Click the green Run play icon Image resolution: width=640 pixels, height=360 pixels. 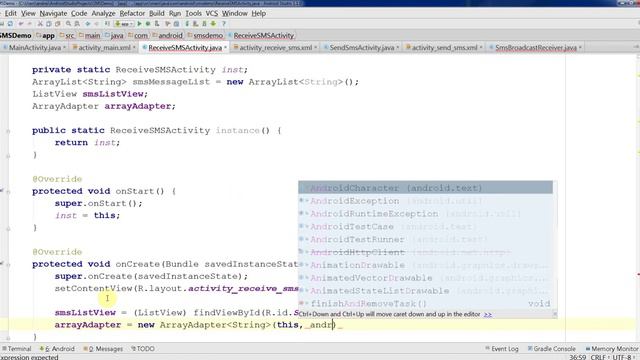coord(140,24)
